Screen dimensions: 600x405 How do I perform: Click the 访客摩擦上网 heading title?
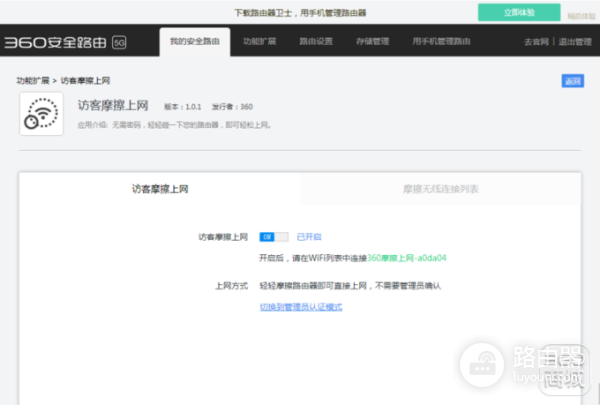point(113,105)
